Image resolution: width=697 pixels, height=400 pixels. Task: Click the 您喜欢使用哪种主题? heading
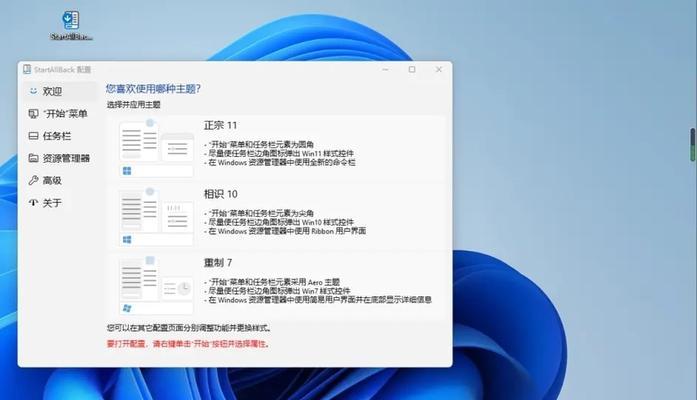[153, 89]
